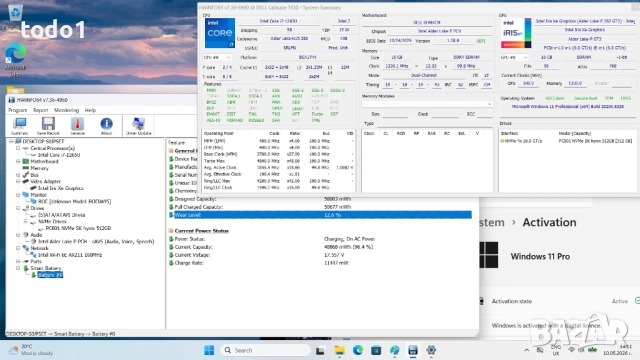This screenshot has width=640, height=360.
Task: Click the Current Voltage row
Action: pyautogui.click(x=320, y=255)
